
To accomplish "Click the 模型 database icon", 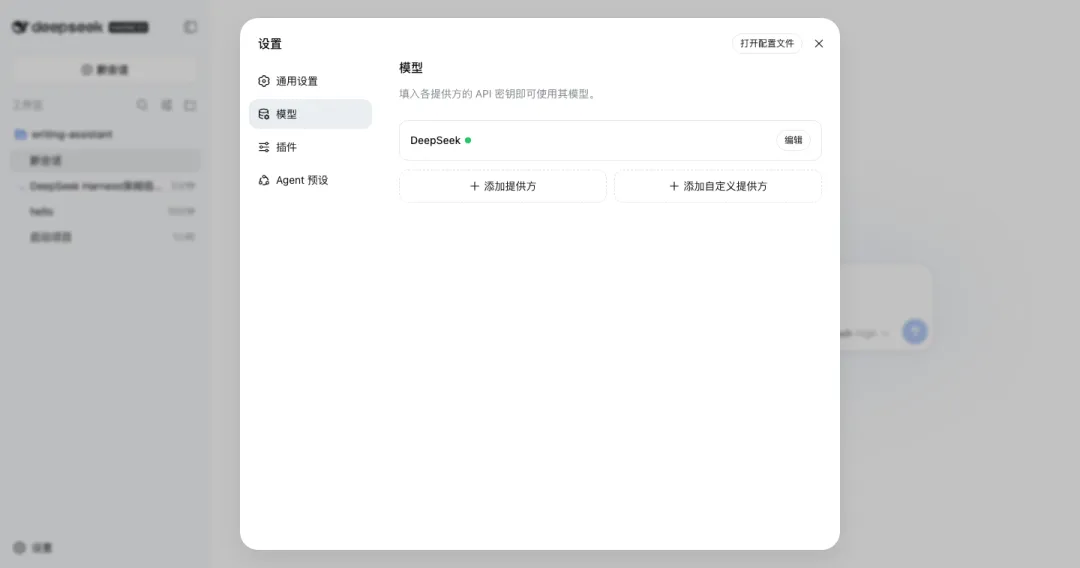I will 264,114.
